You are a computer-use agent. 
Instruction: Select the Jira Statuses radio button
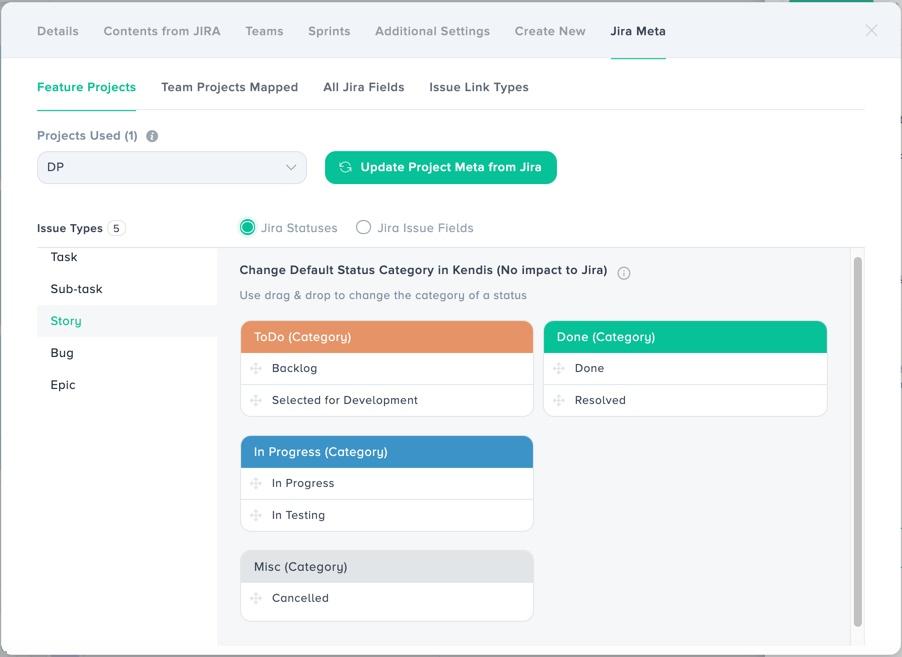(x=247, y=228)
